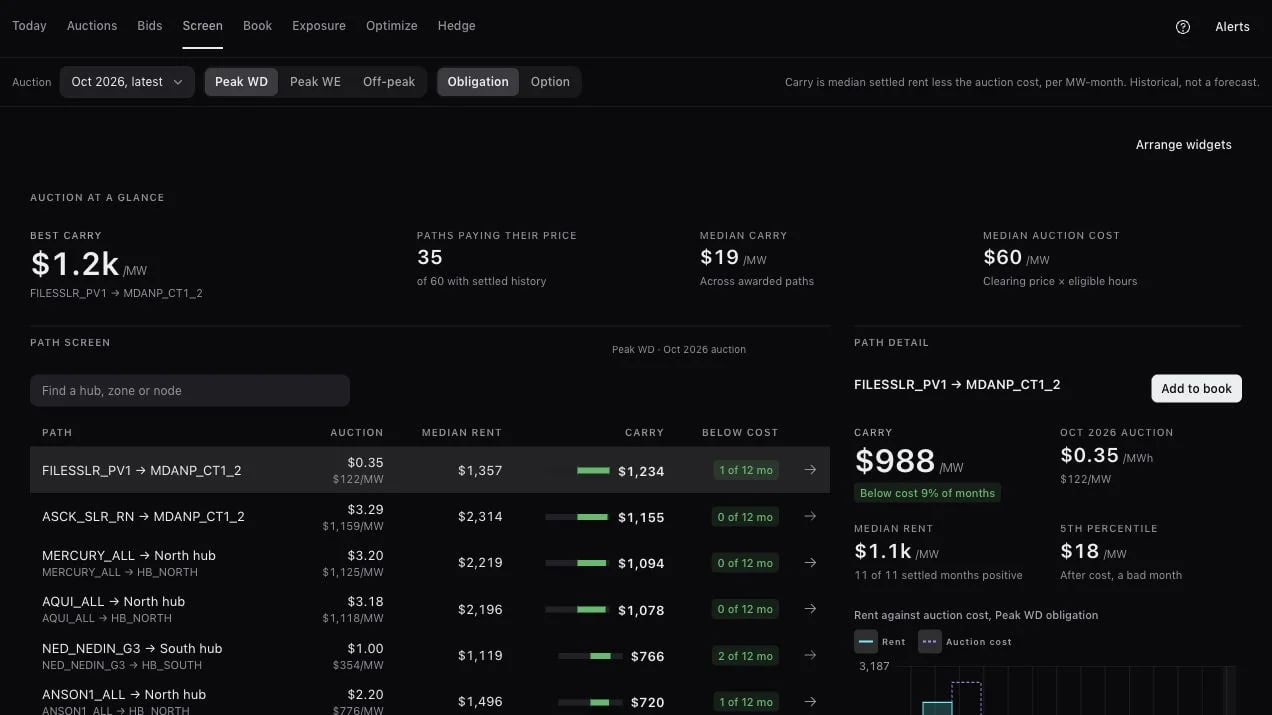This screenshot has height=715, width=1272.
Task: Open the Oct 2026 auction dropdown
Action: coord(127,82)
